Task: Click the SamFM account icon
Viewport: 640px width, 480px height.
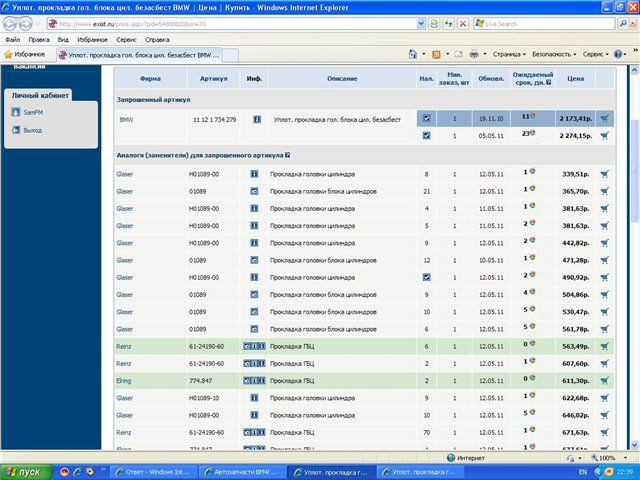Action: [16, 112]
